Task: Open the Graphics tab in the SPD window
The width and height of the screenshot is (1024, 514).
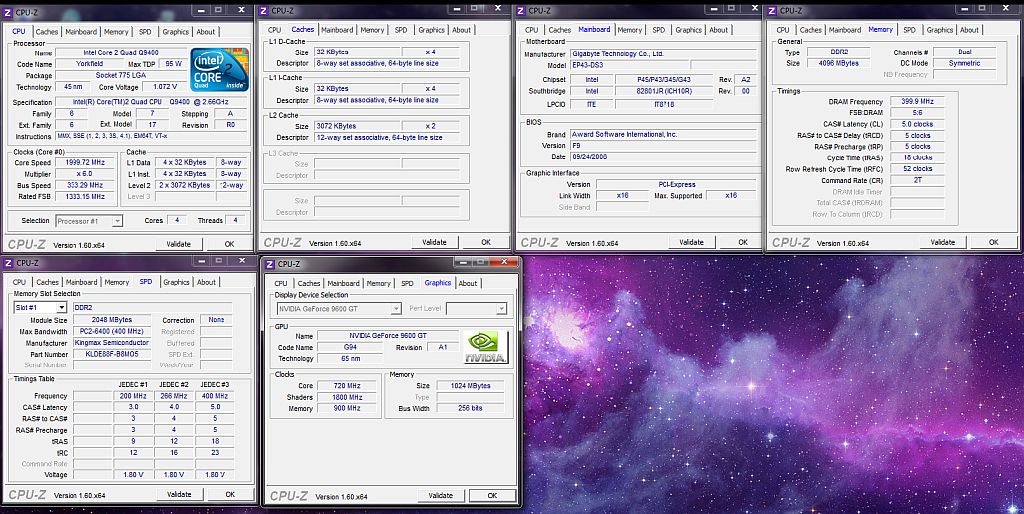Action: pyautogui.click(x=176, y=282)
